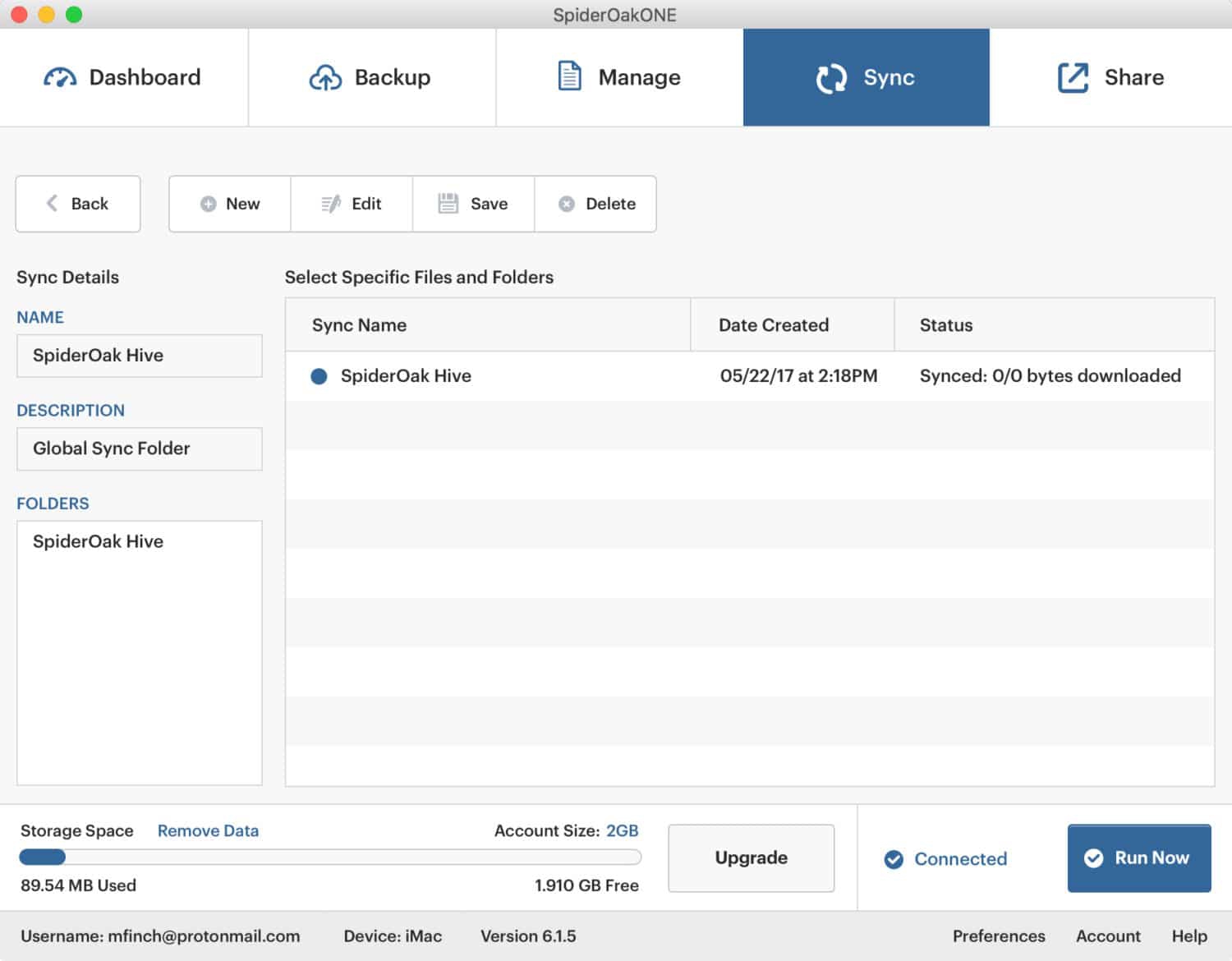Click the NAME field containing SpiderOak Hive
The width and height of the screenshot is (1232, 961).
click(140, 356)
